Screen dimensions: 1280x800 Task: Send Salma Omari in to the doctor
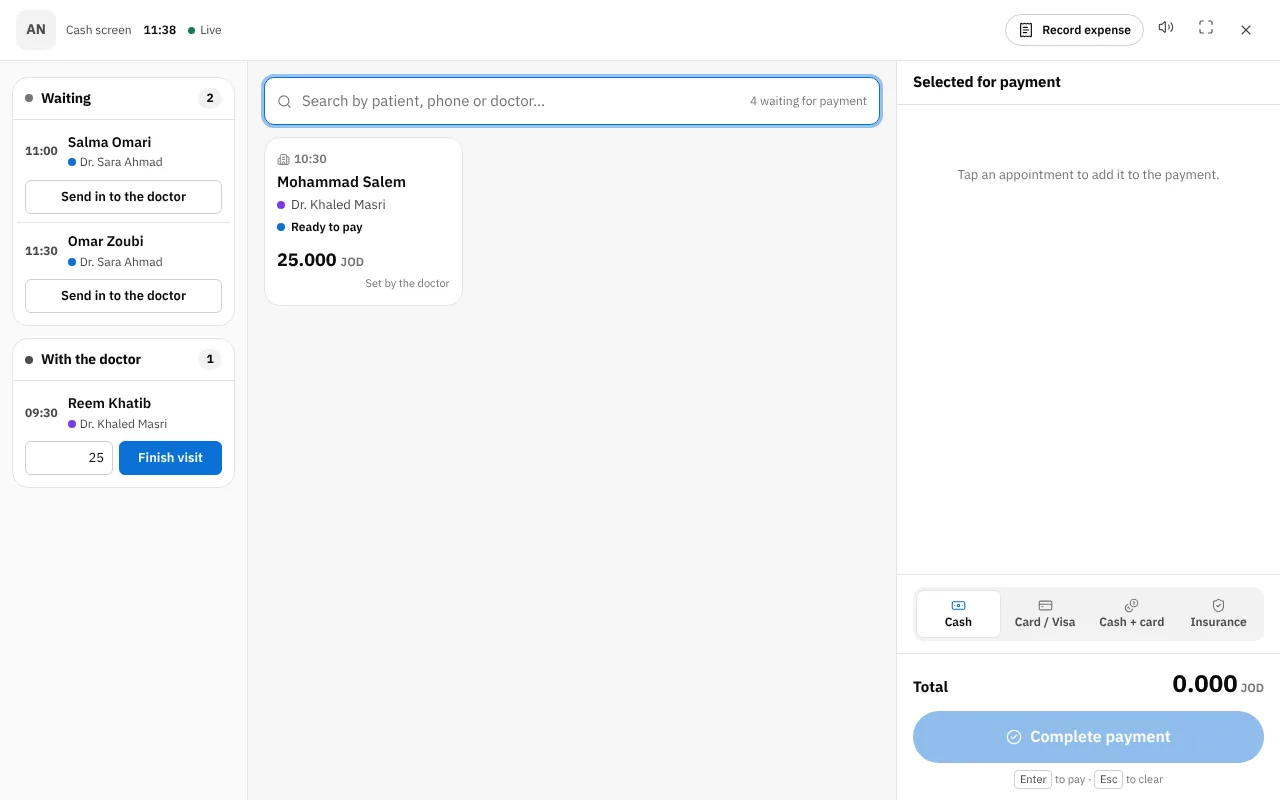[123, 197]
